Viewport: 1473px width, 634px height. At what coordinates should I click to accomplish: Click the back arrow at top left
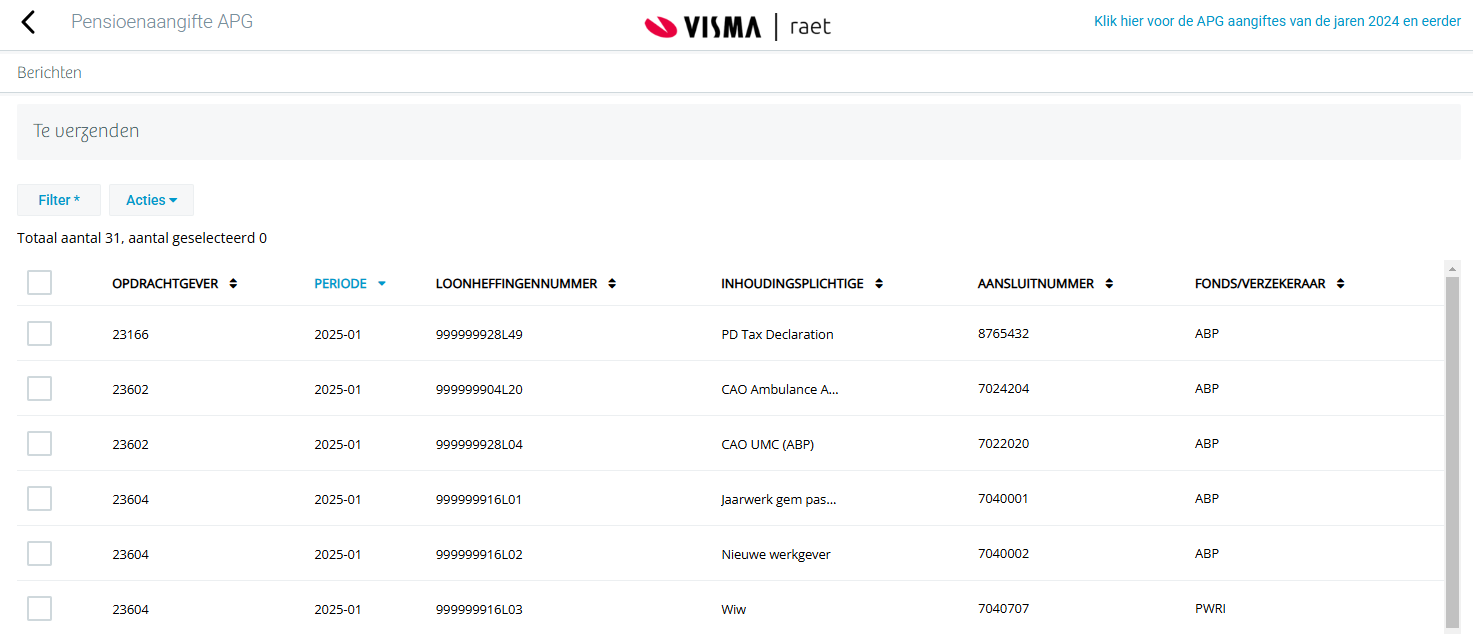coord(28,21)
